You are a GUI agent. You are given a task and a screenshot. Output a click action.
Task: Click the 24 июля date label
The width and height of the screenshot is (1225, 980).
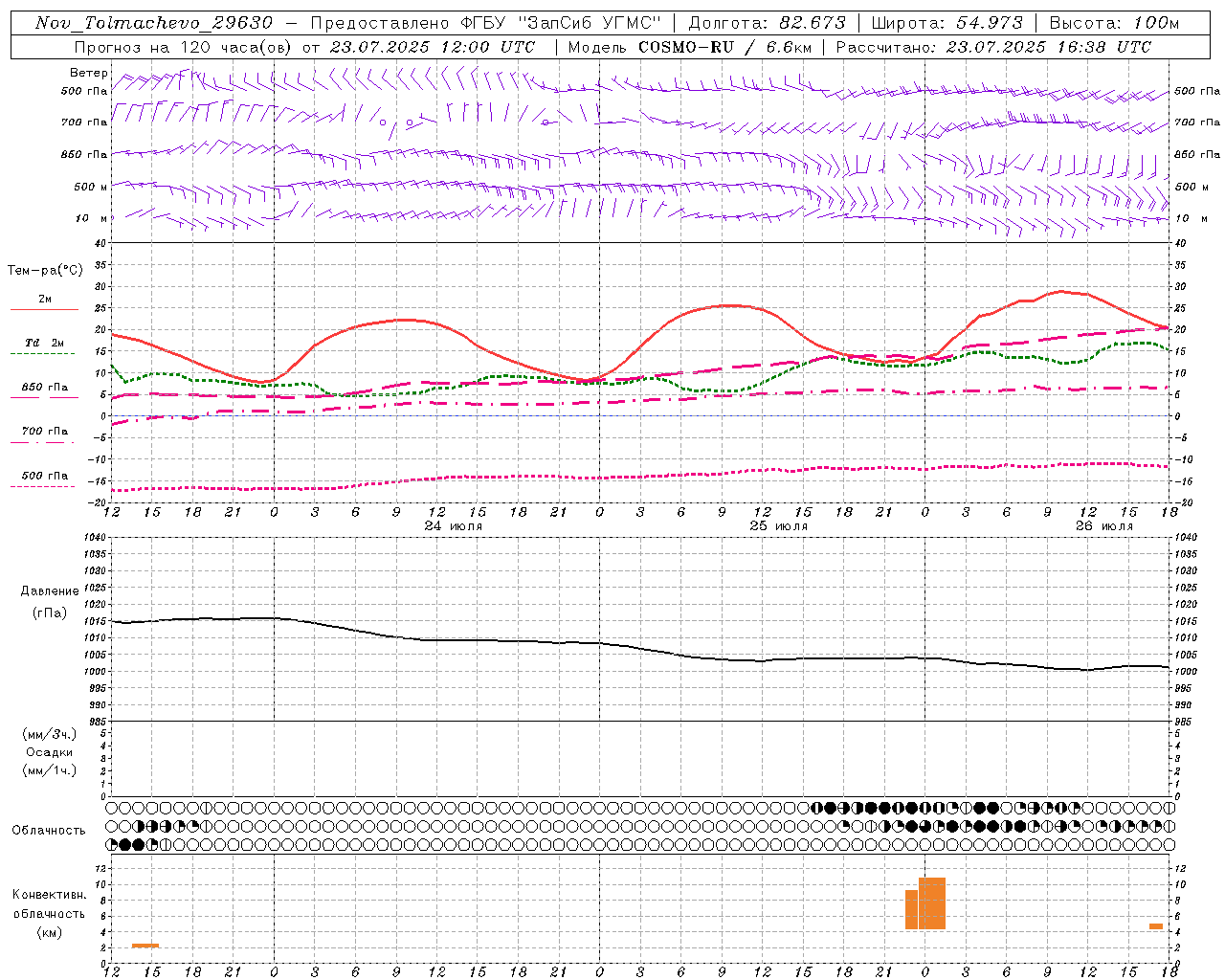pos(454,526)
